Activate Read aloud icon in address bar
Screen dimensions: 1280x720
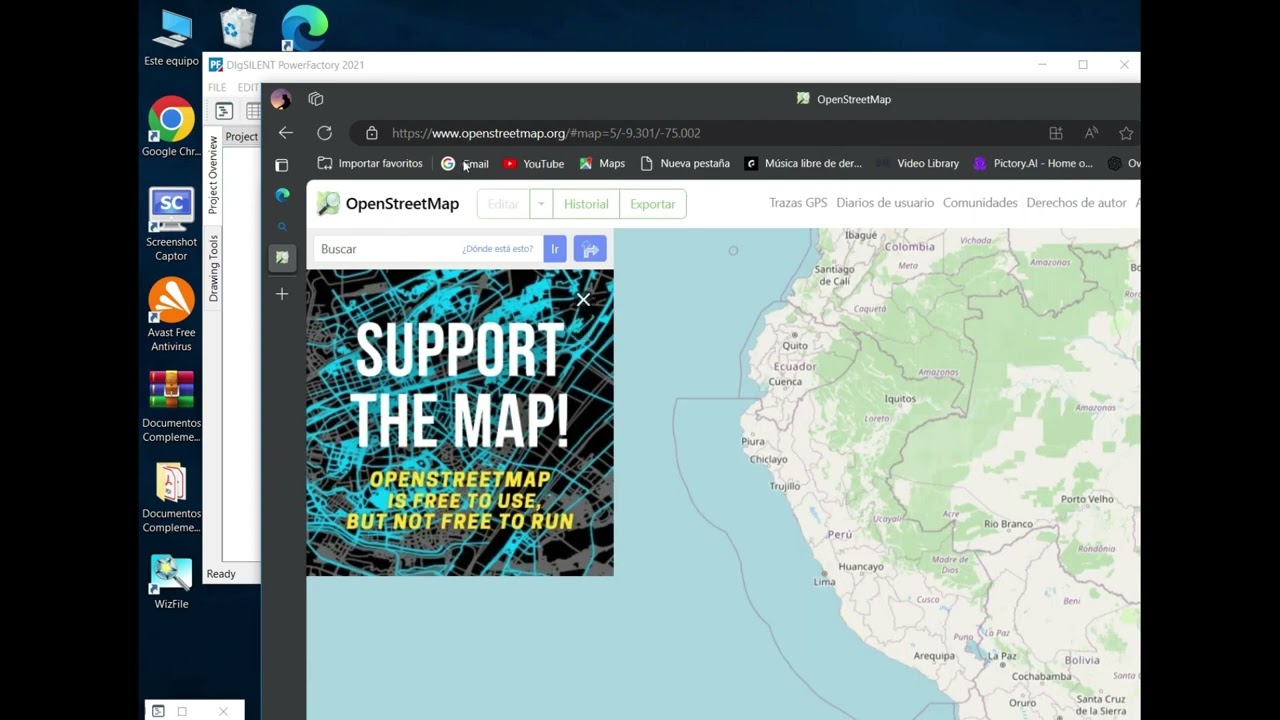1091,133
